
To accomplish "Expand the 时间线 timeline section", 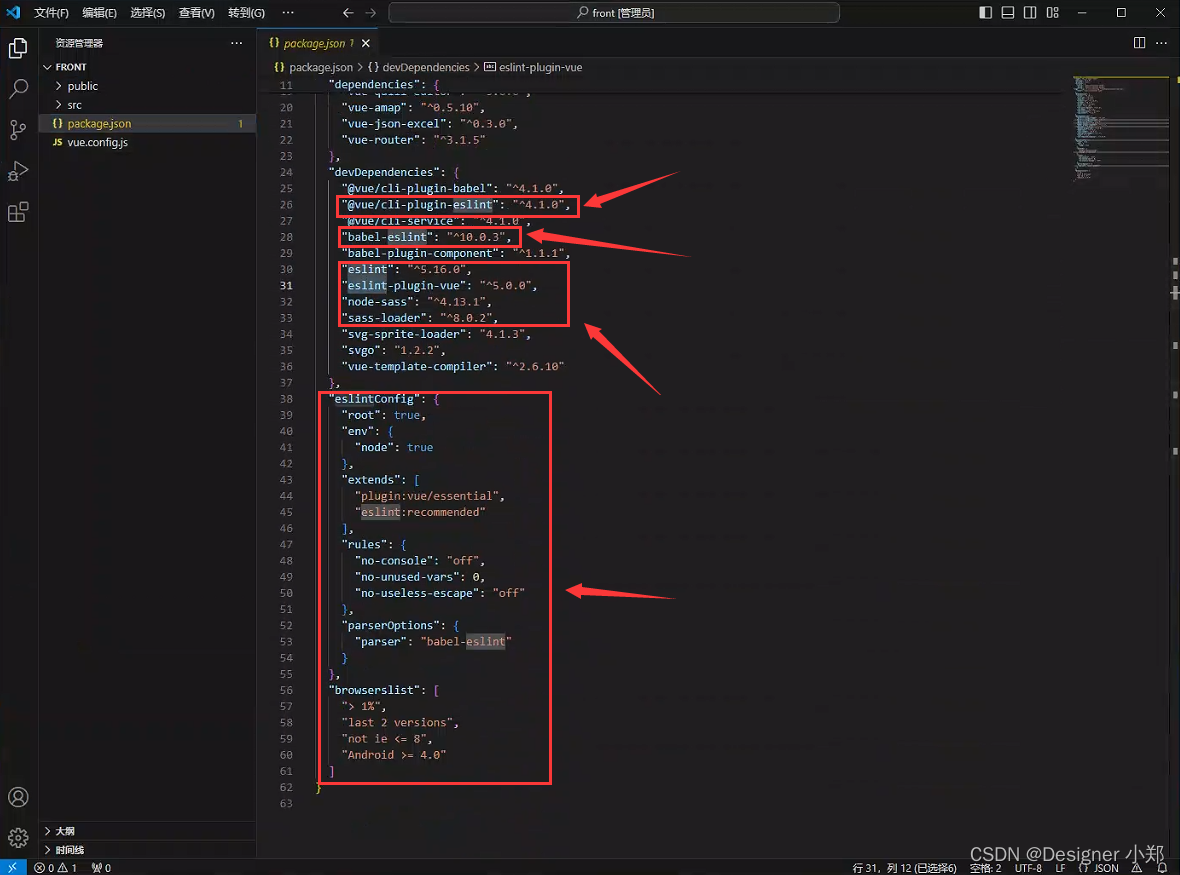I will click(x=148, y=849).
